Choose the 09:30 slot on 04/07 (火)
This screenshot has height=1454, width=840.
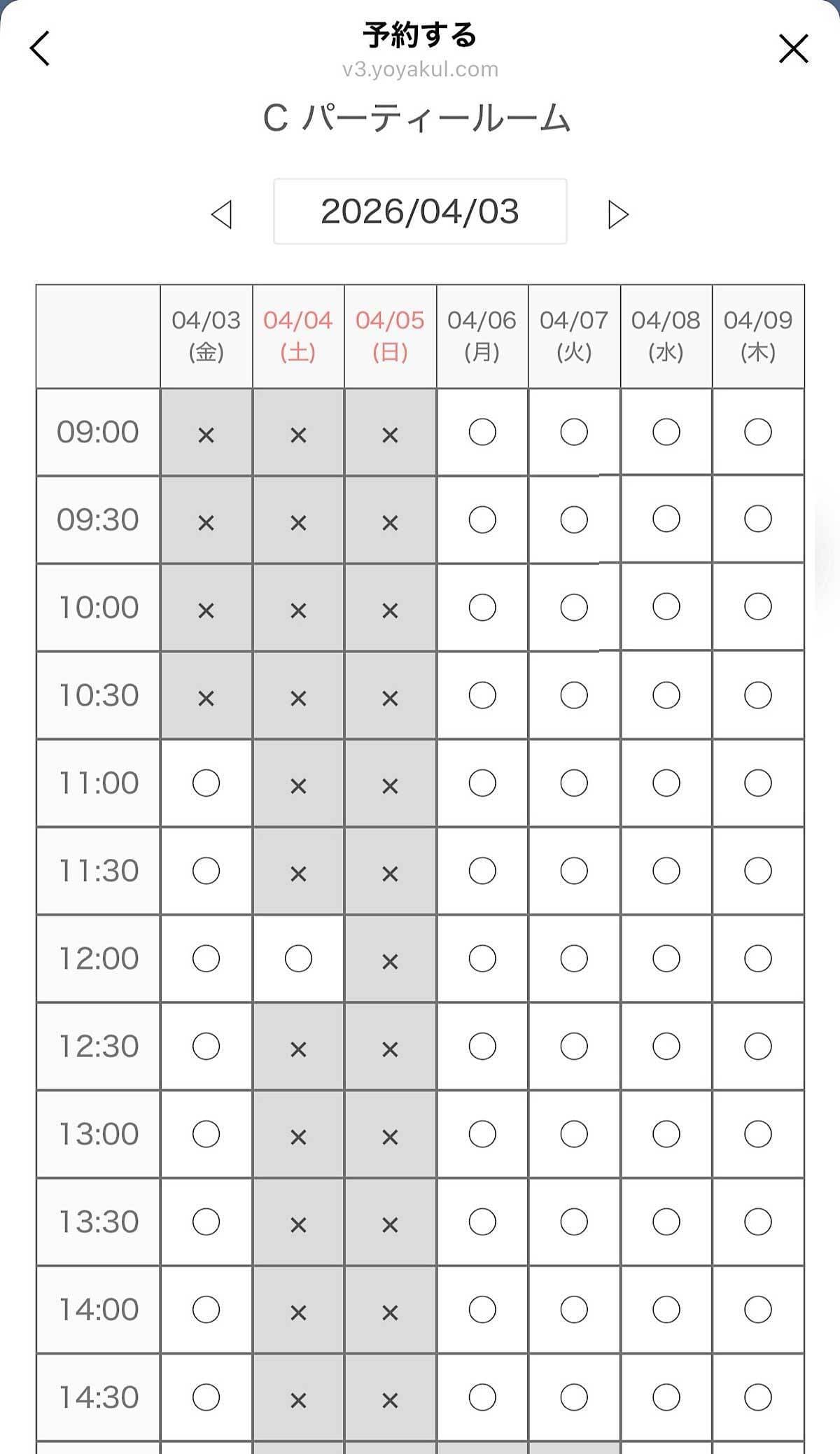point(574,519)
